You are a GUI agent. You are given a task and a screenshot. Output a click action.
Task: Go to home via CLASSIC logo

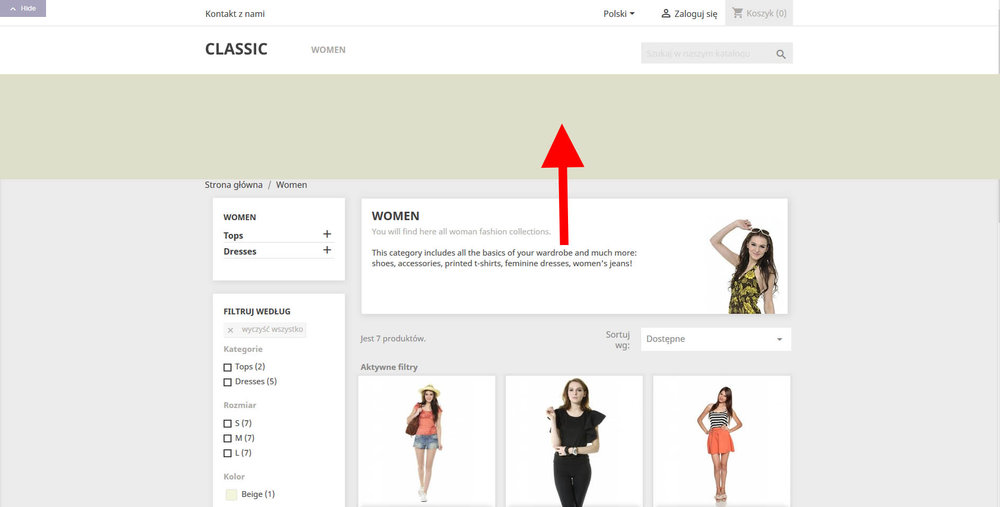tap(236, 49)
